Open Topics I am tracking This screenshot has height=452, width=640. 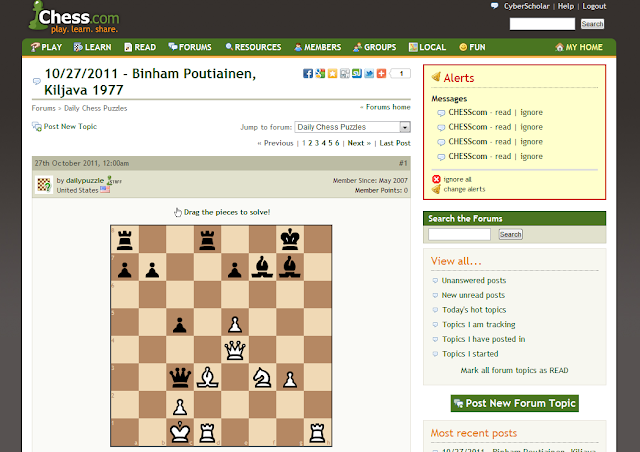[479, 325]
